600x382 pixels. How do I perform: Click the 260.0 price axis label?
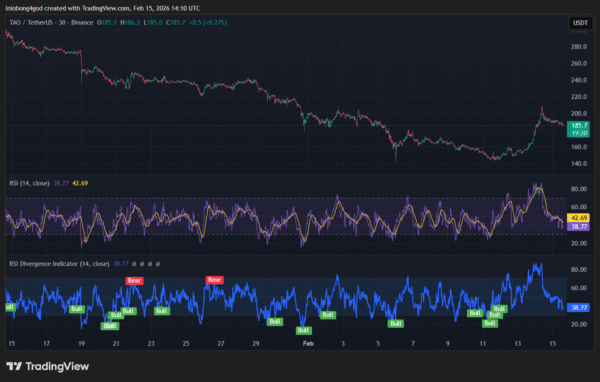[579, 64]
